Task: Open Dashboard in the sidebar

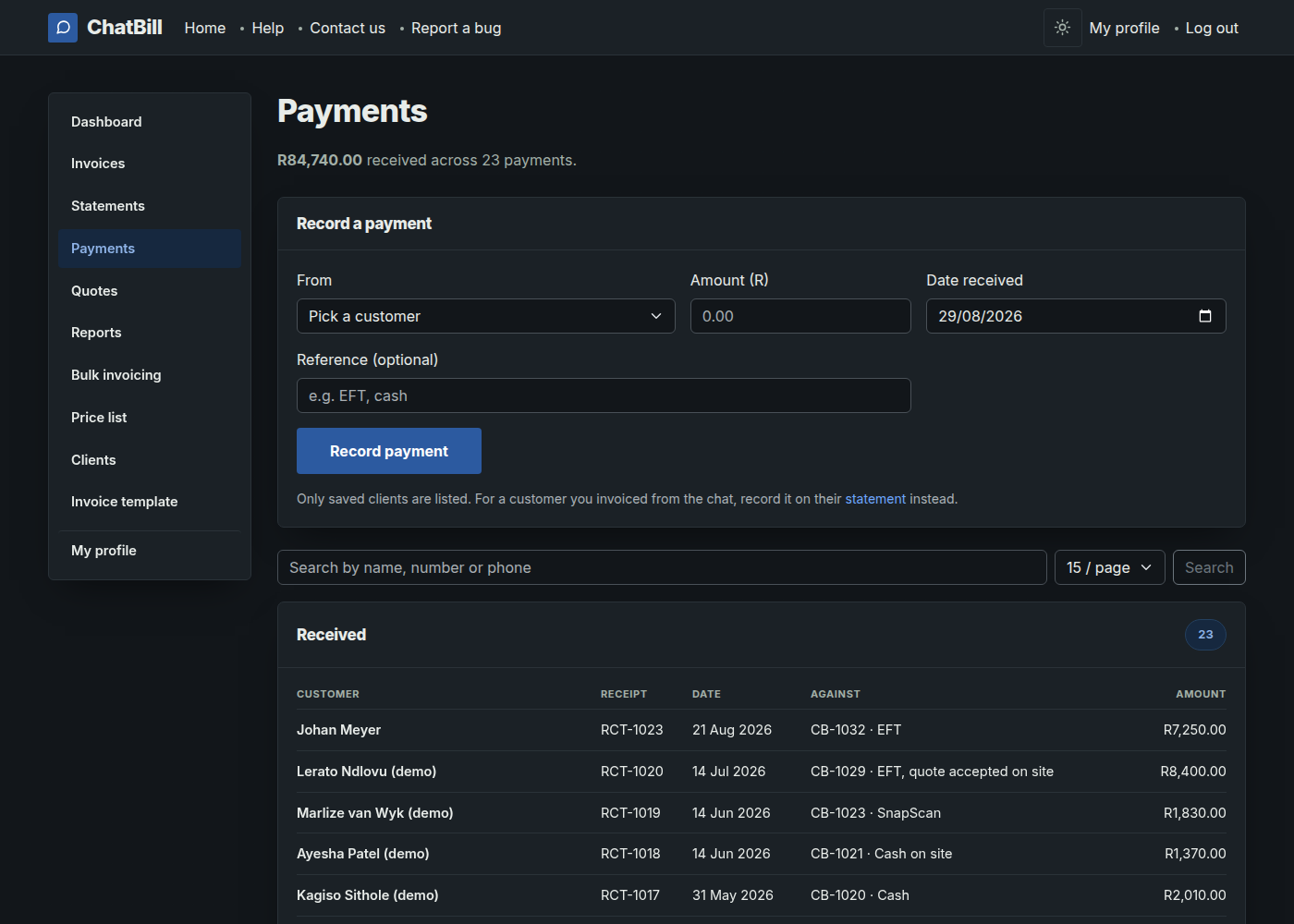Action: point(150,122)
